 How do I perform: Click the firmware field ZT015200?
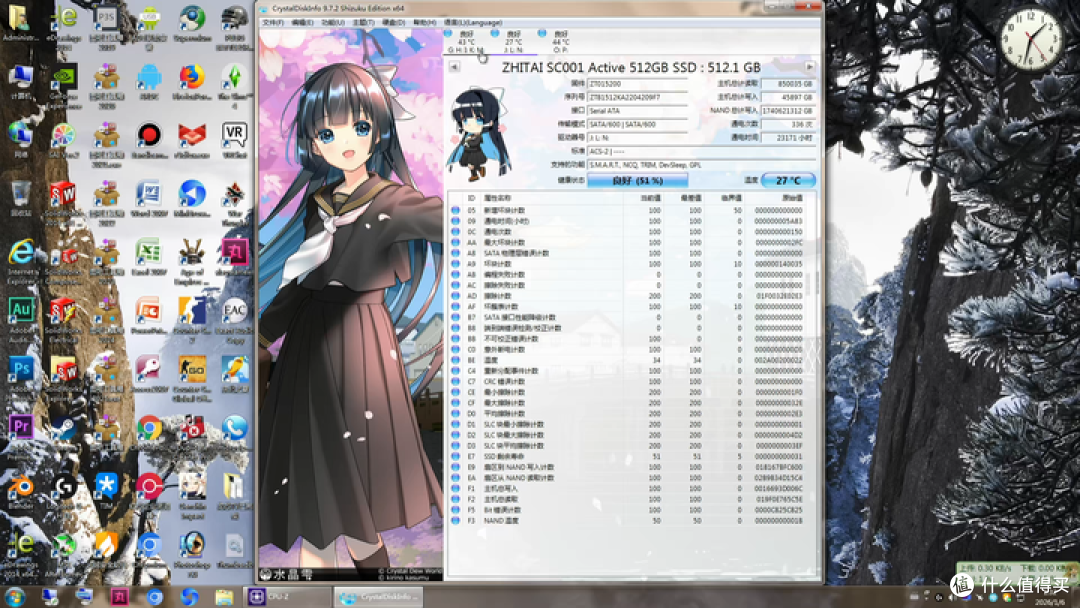click(x=637, y=84)
